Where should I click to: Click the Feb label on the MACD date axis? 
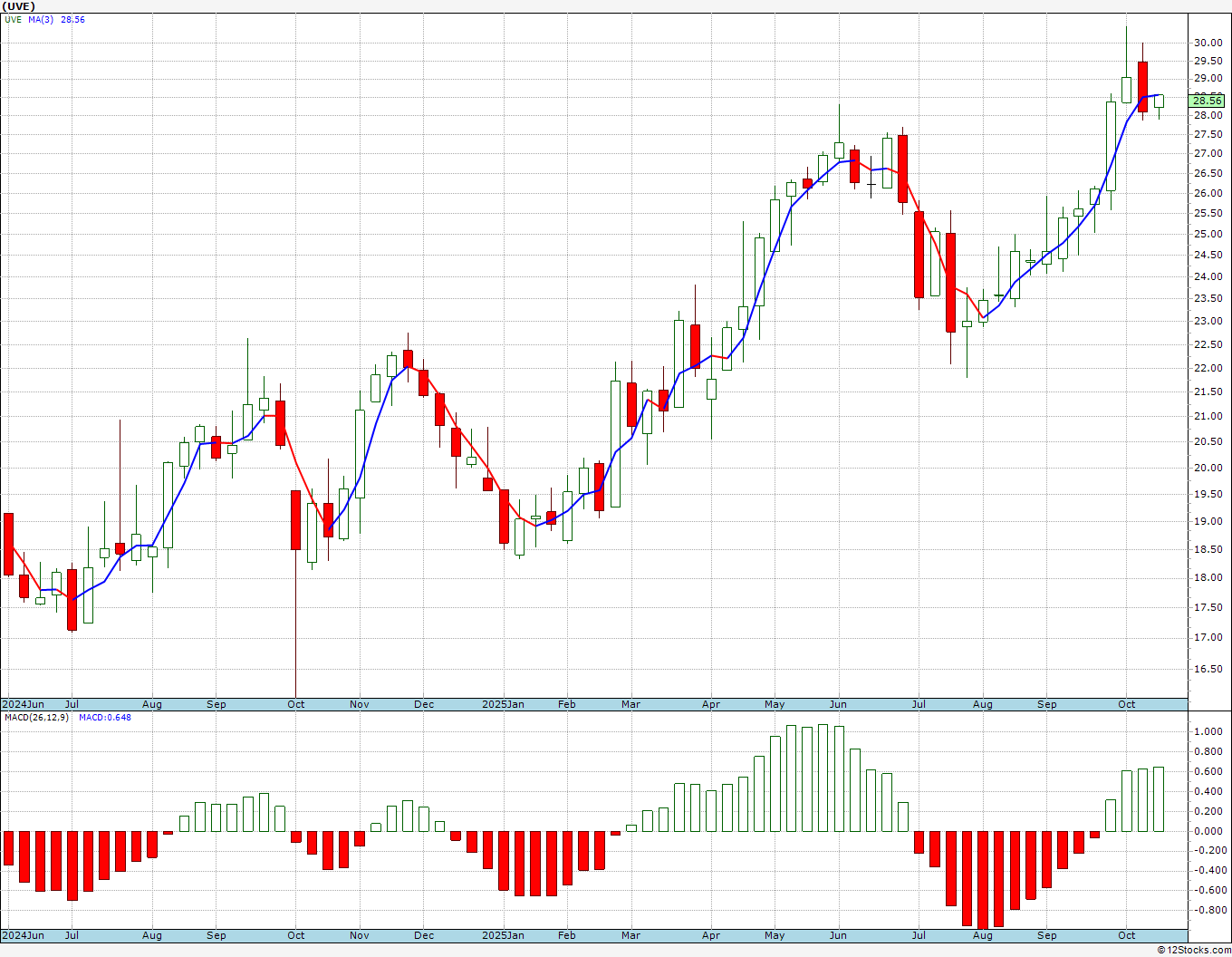[567, 935]
